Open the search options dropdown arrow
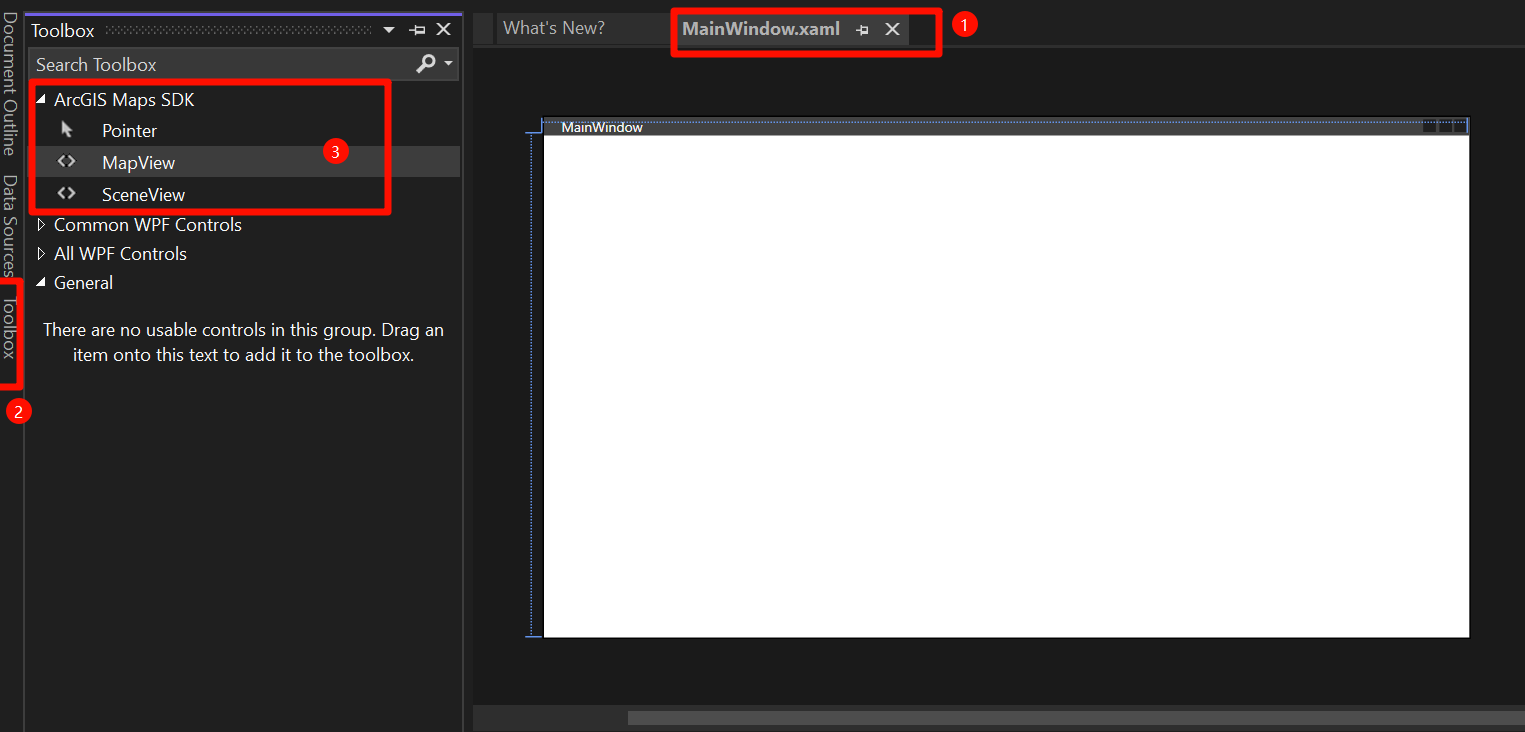Image resolution: width=1525 pixels, height=732 pixels. pos(449,64)
